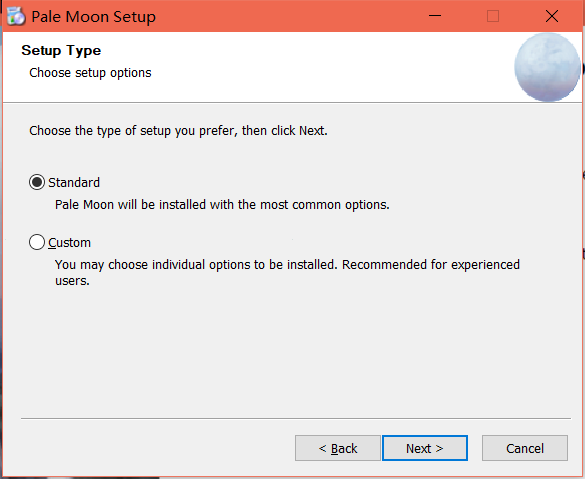Select the Standard radio button circle
The height and width of the screenshot is (479, 585).
pyautogui.click(x=37, y=182)
